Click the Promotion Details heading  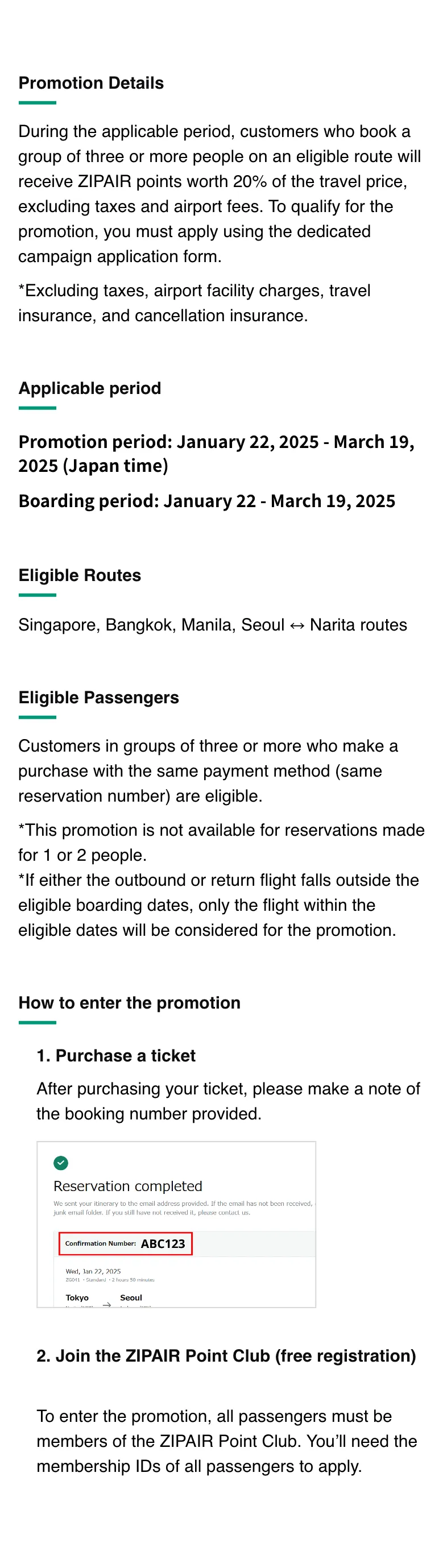(x=91, y=83)
